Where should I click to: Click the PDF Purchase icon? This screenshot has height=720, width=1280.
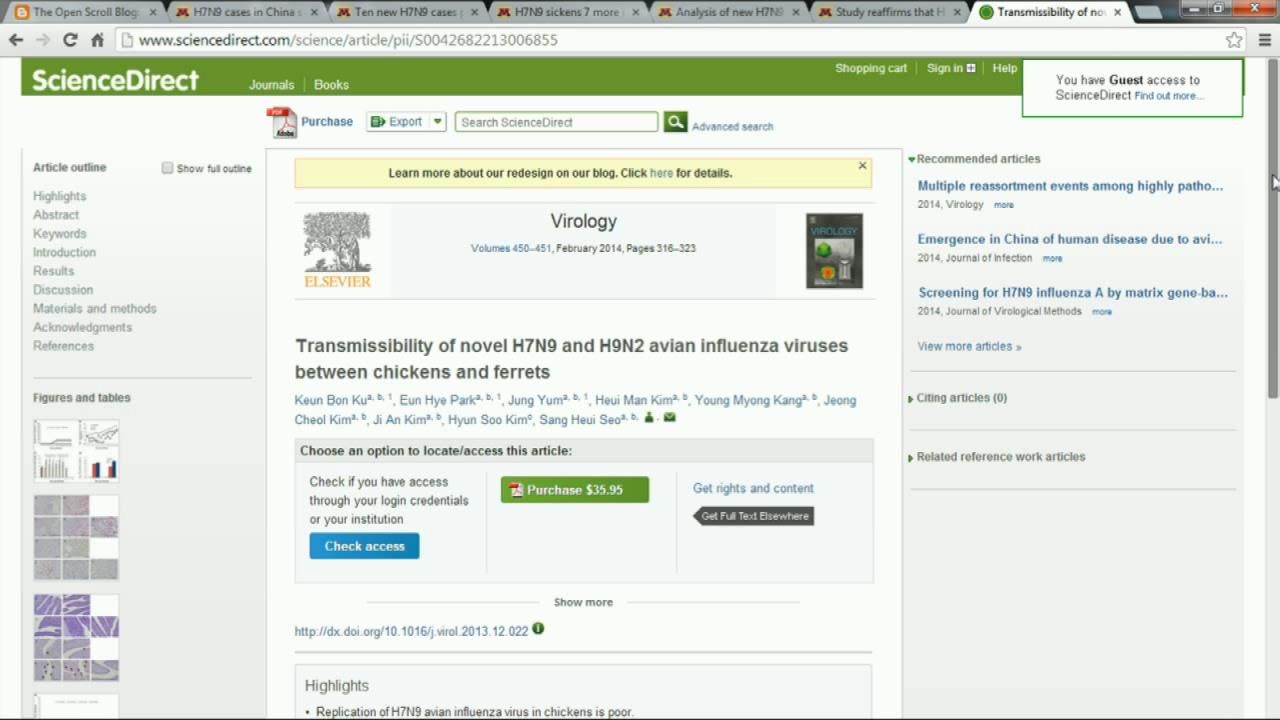click(282, 122)
